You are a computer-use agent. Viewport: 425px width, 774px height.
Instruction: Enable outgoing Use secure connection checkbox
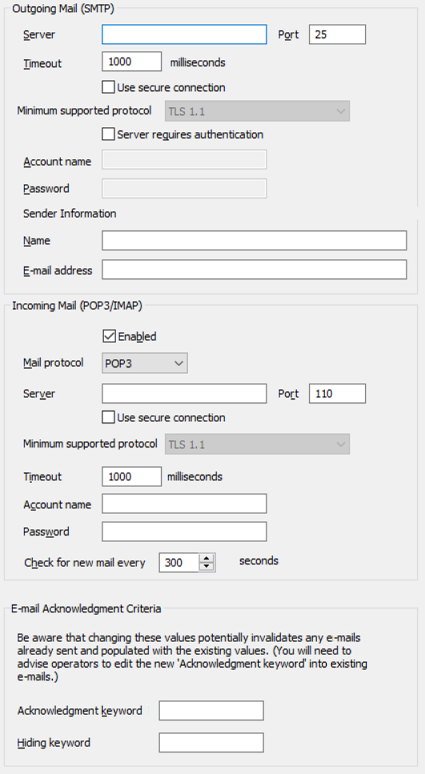pyautogui.click(x=108, y=87)
